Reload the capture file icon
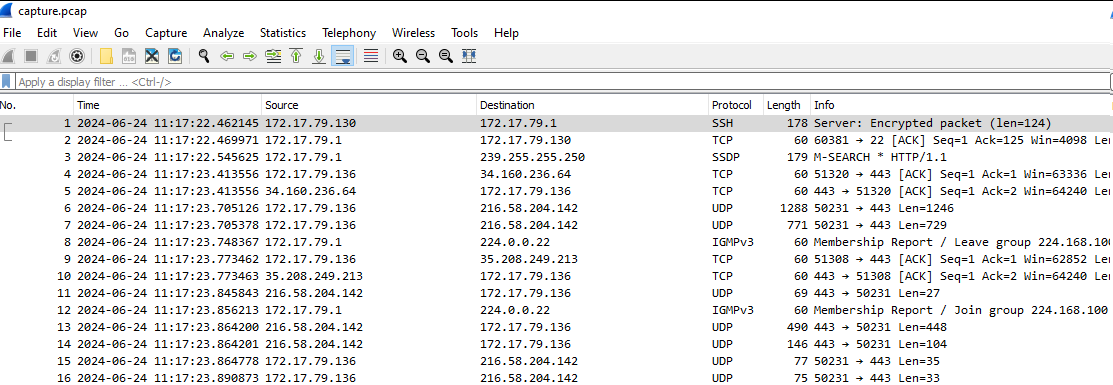1113x385 pixels. (x=175, y=56)
